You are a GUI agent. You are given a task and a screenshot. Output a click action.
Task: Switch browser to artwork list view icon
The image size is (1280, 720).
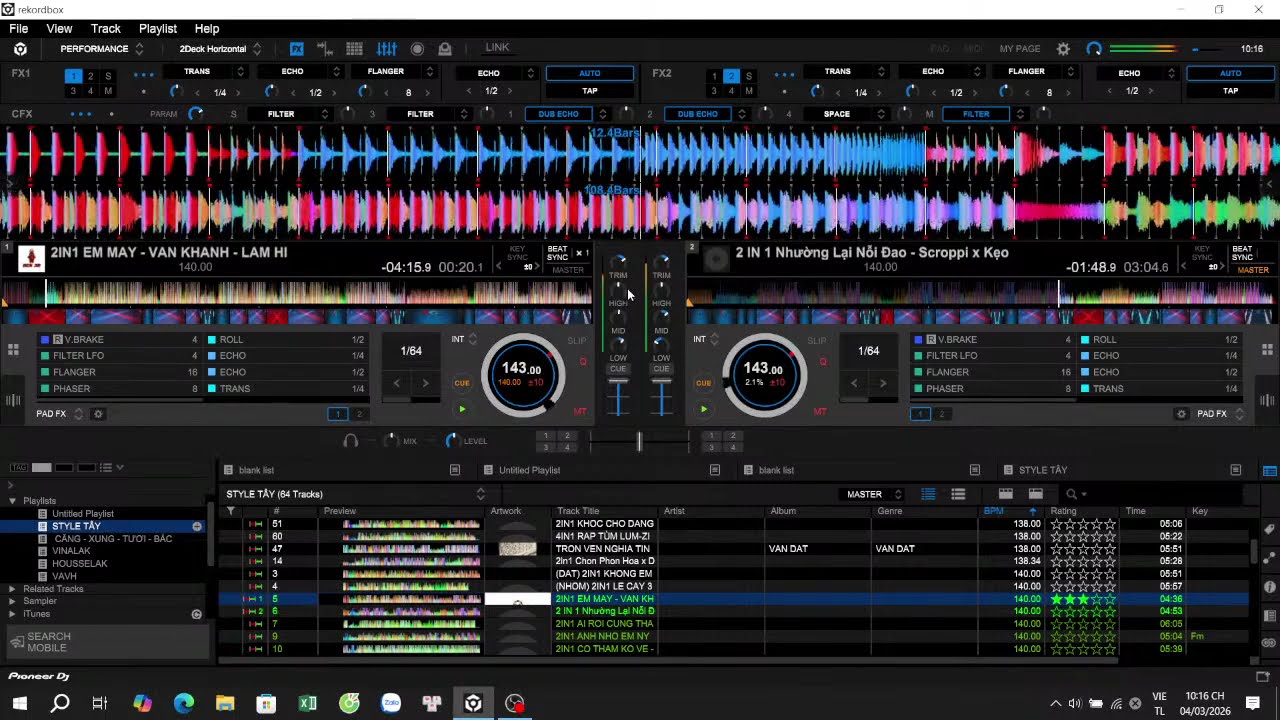click(x=958, y=494)
